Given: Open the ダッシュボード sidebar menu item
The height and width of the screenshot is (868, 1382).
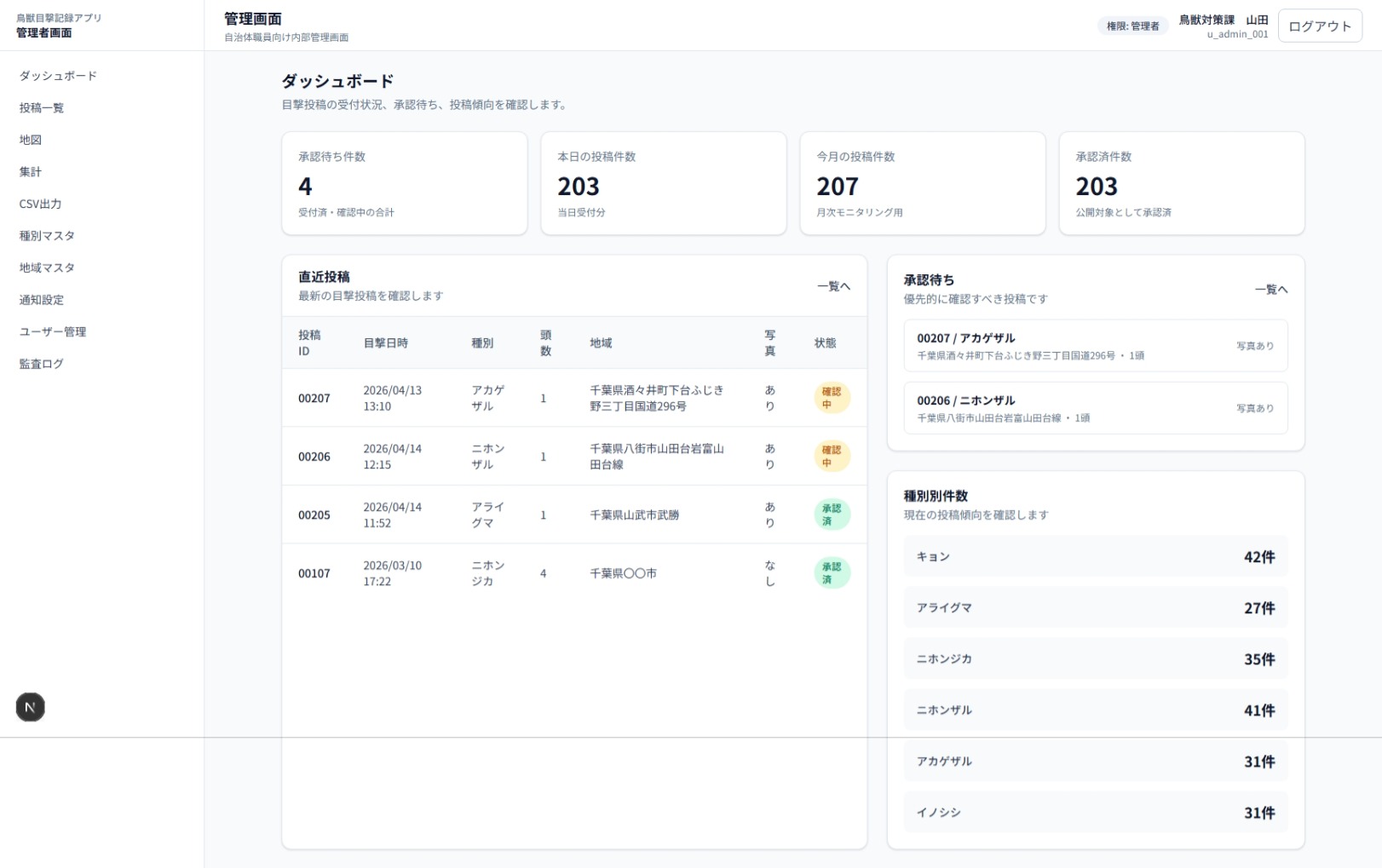Looking at the screenshot, I should [58, 76].
